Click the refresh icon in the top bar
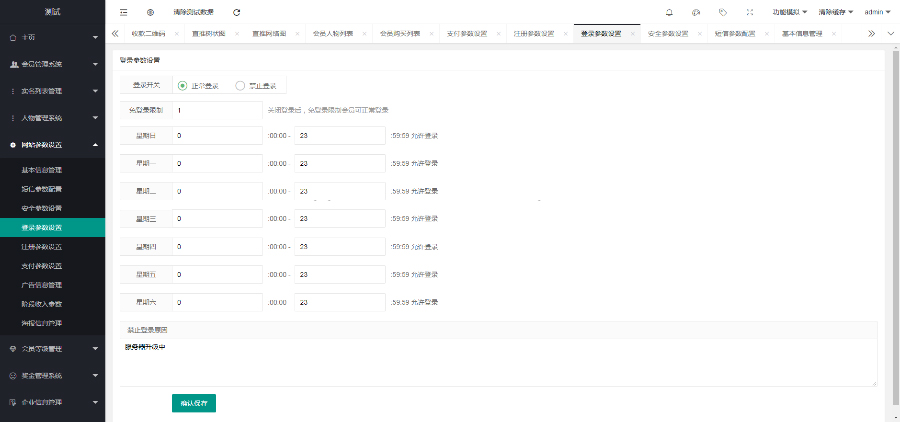 [x=236, y=12]
